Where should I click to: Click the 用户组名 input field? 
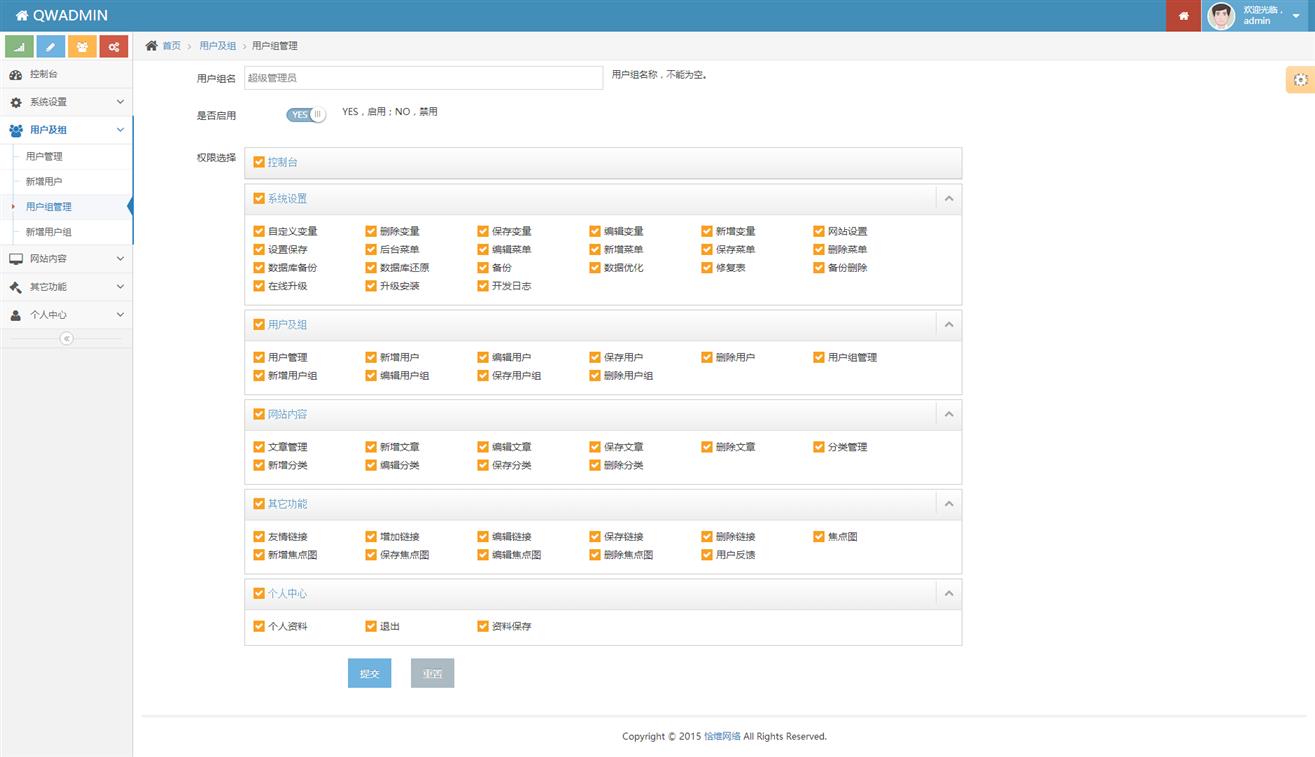click(x=423, y=77)
